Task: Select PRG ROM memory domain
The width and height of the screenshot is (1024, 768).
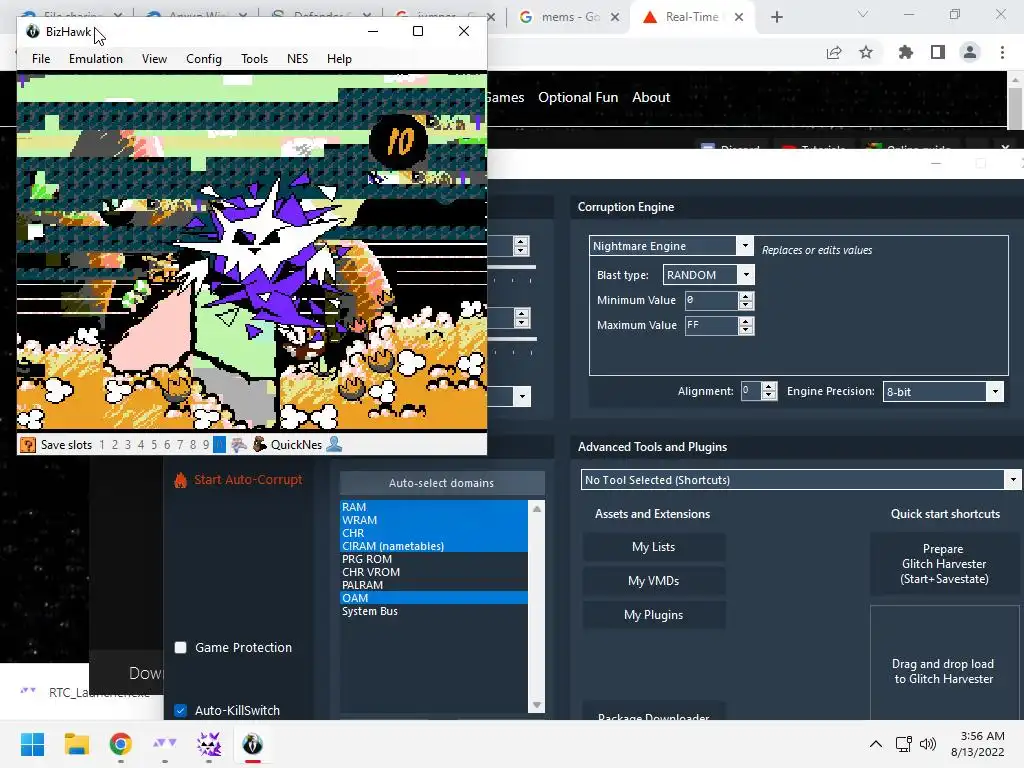Action: [x=434, y=559]
